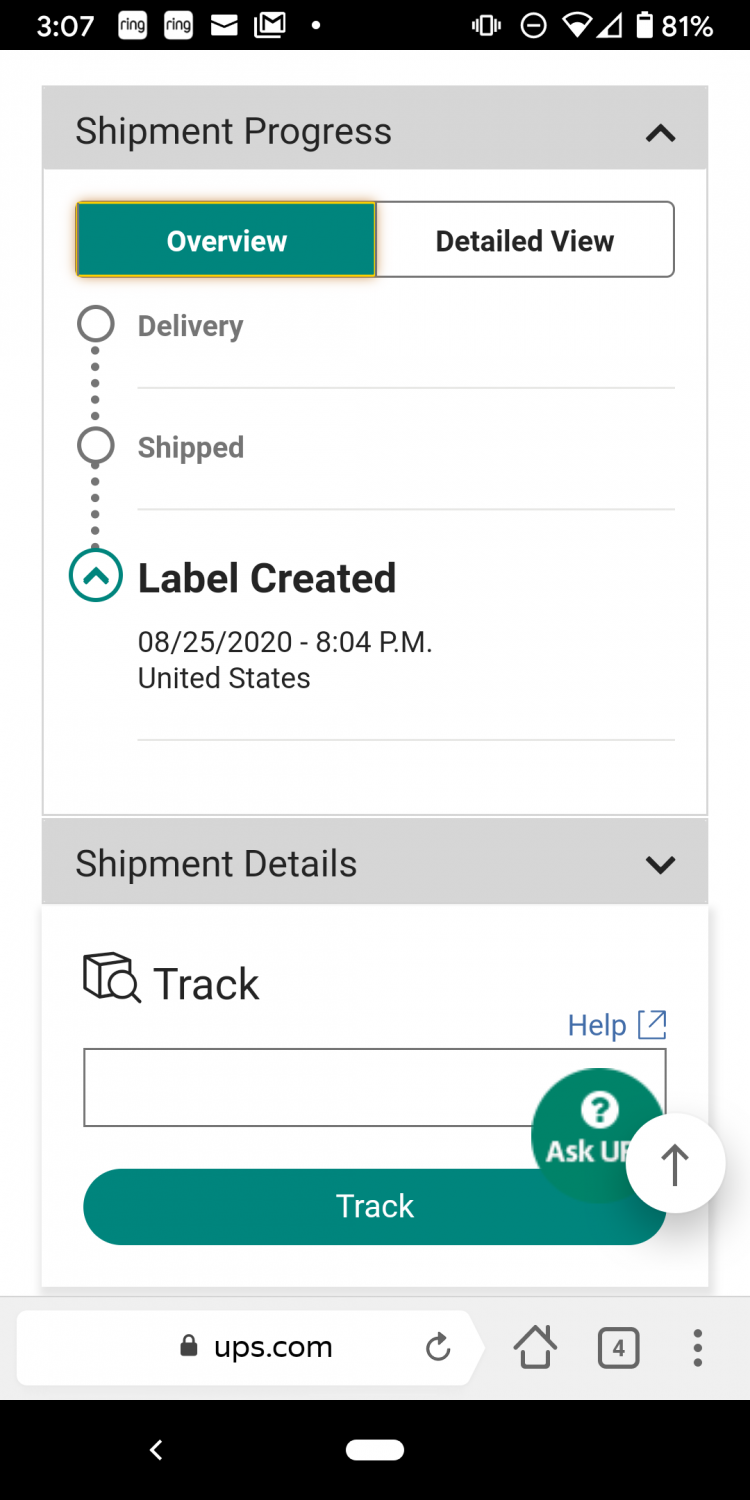Collapse the Shipment Progress section
This screenshot has height=1500, width=750.
click(x=660, y=133)
